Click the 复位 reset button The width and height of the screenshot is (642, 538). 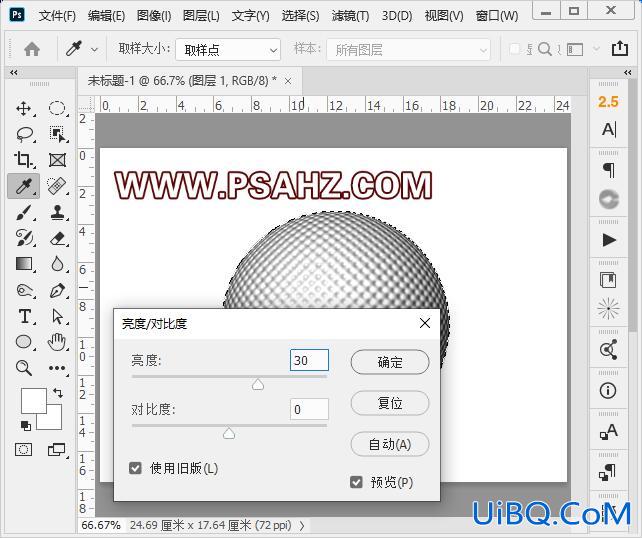coord(390,403)
